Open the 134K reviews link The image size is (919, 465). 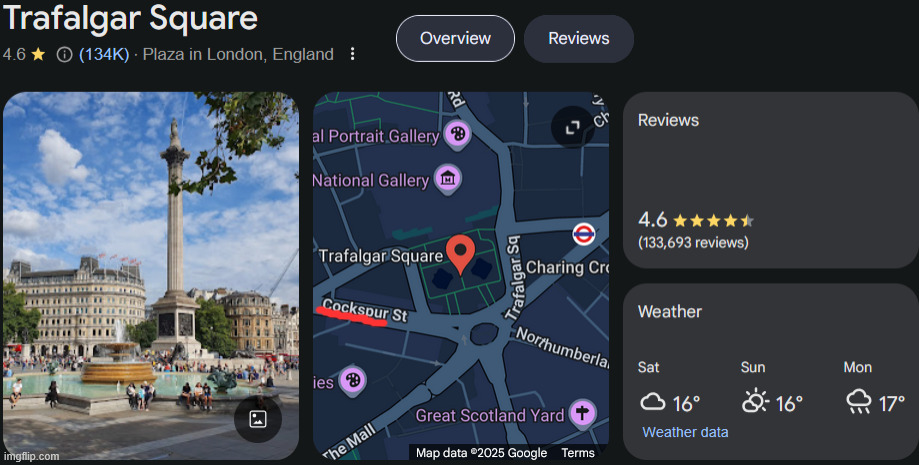coord(104,54)
